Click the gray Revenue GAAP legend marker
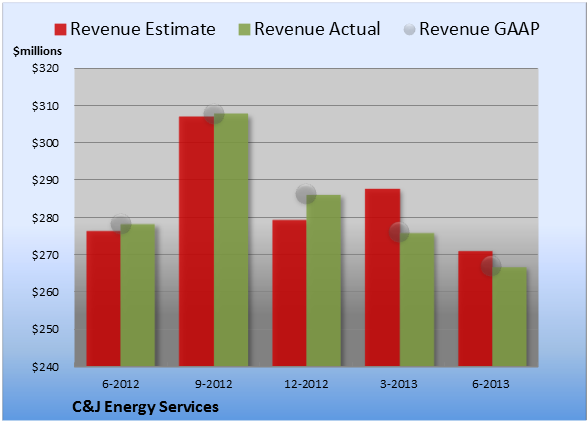Viewport: 588px width, 422px height. [x=409, y=29]
